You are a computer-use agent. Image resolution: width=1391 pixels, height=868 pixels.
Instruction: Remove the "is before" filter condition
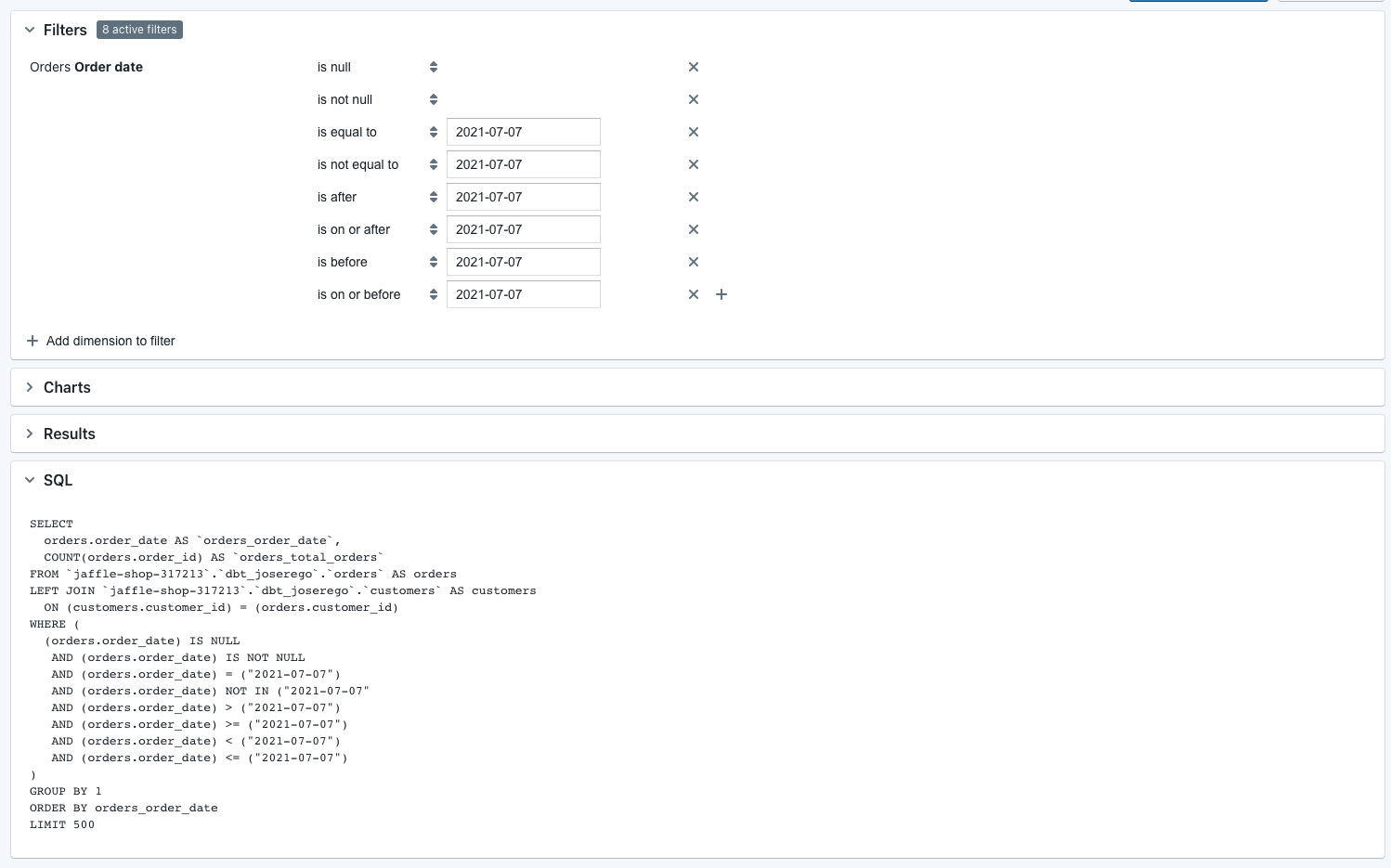693,262
